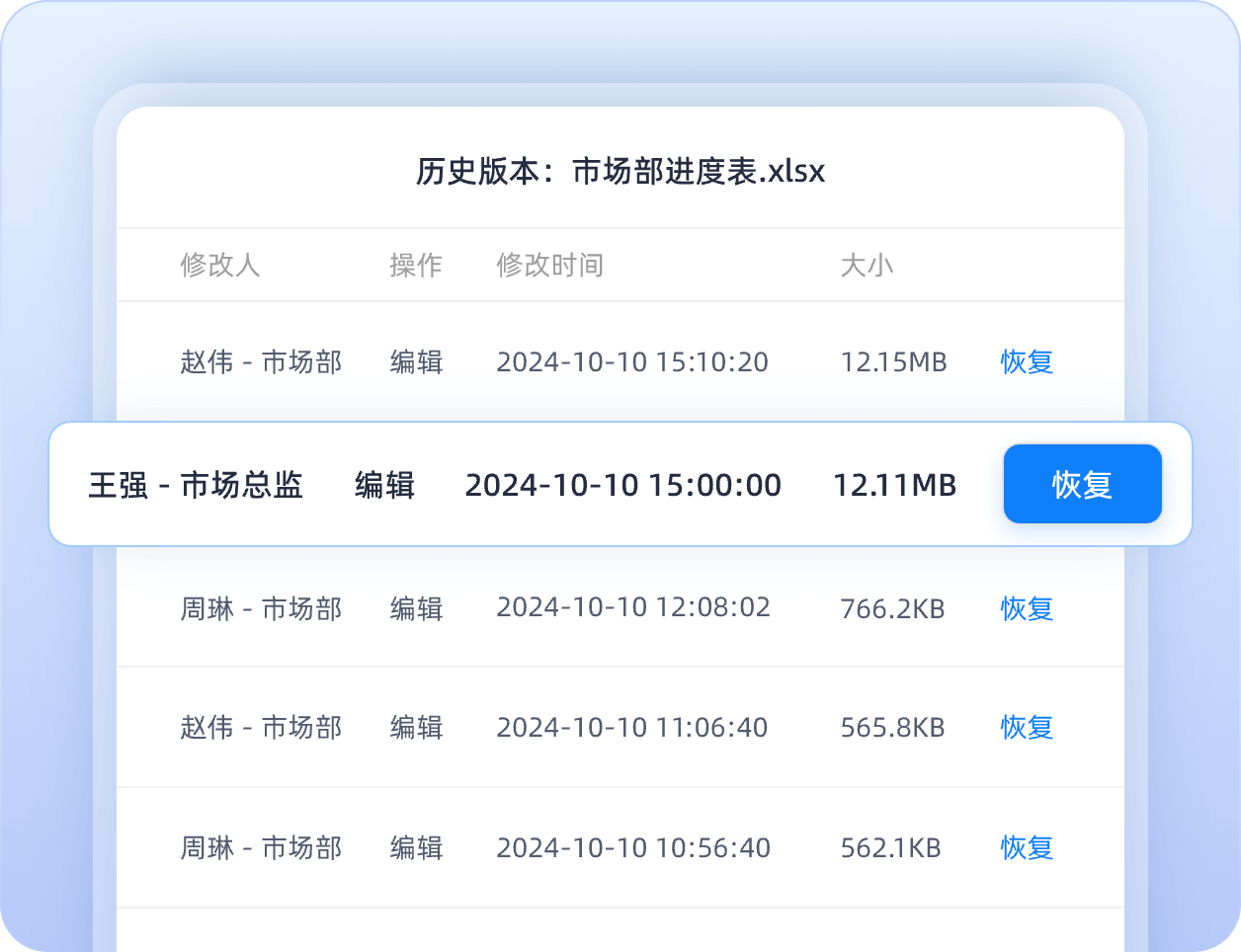Click the timestamp 2024-10-10 10:56:40
The image size is (1241, 952).
click(x=632, y=848)
